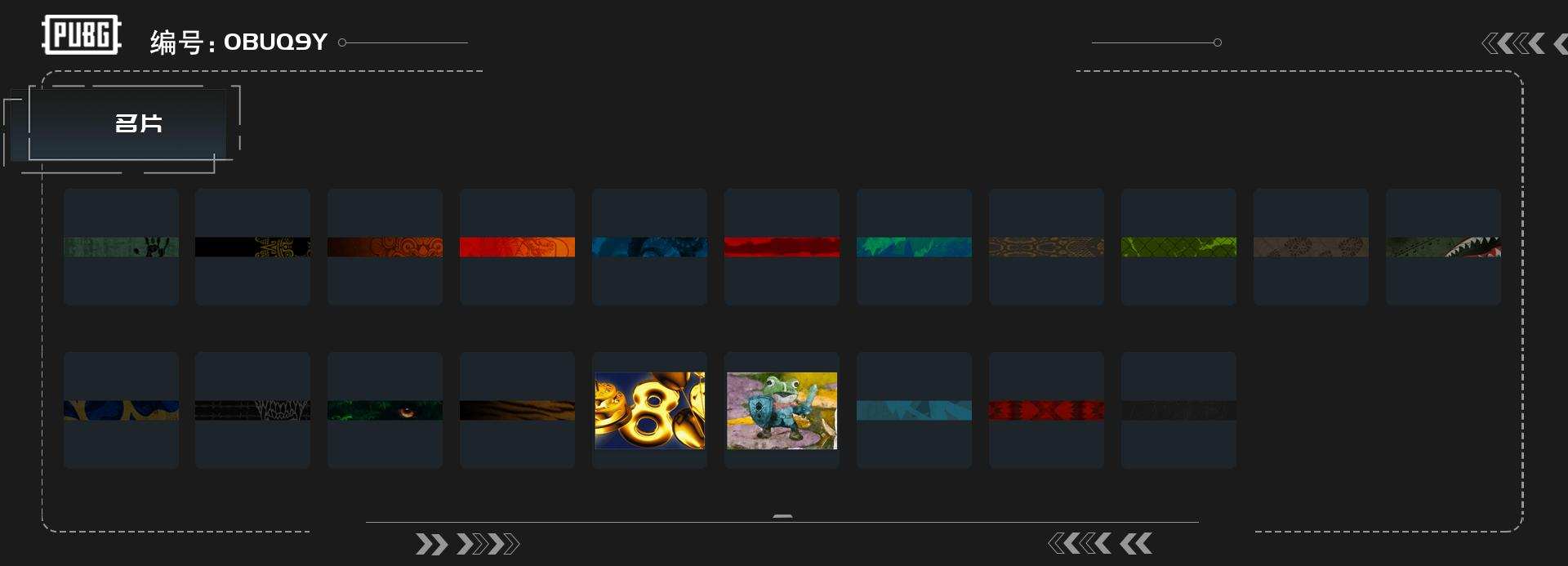
Task: Pick the plain dark black nameplate
Action: click(x=1178, y=410)
